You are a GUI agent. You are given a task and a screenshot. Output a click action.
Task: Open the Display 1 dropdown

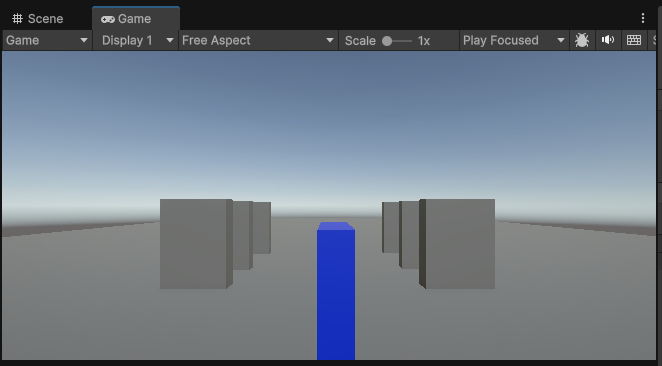(x=136, y=40)
